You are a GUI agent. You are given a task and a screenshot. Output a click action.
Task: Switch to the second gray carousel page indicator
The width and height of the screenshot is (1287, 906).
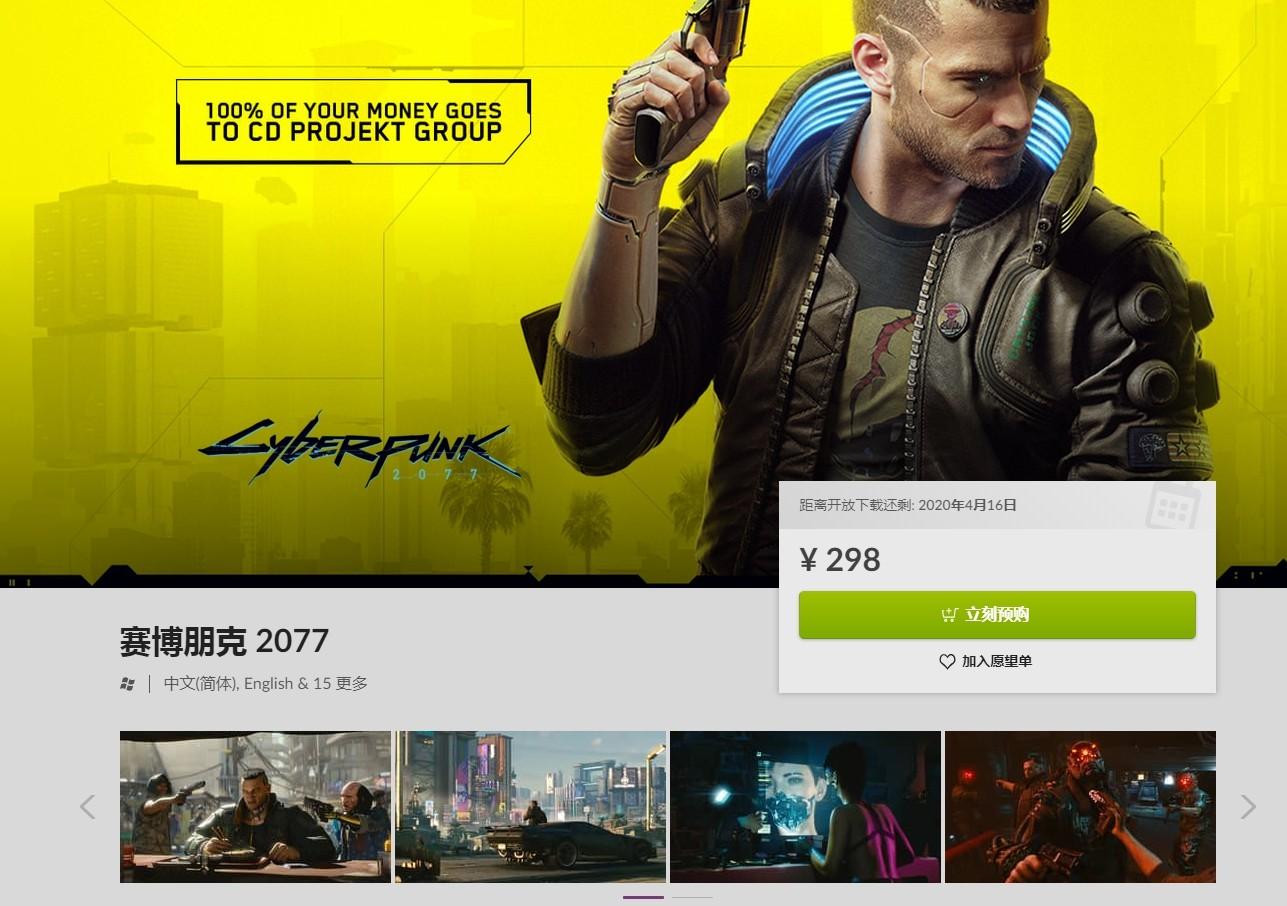point(692,897)
